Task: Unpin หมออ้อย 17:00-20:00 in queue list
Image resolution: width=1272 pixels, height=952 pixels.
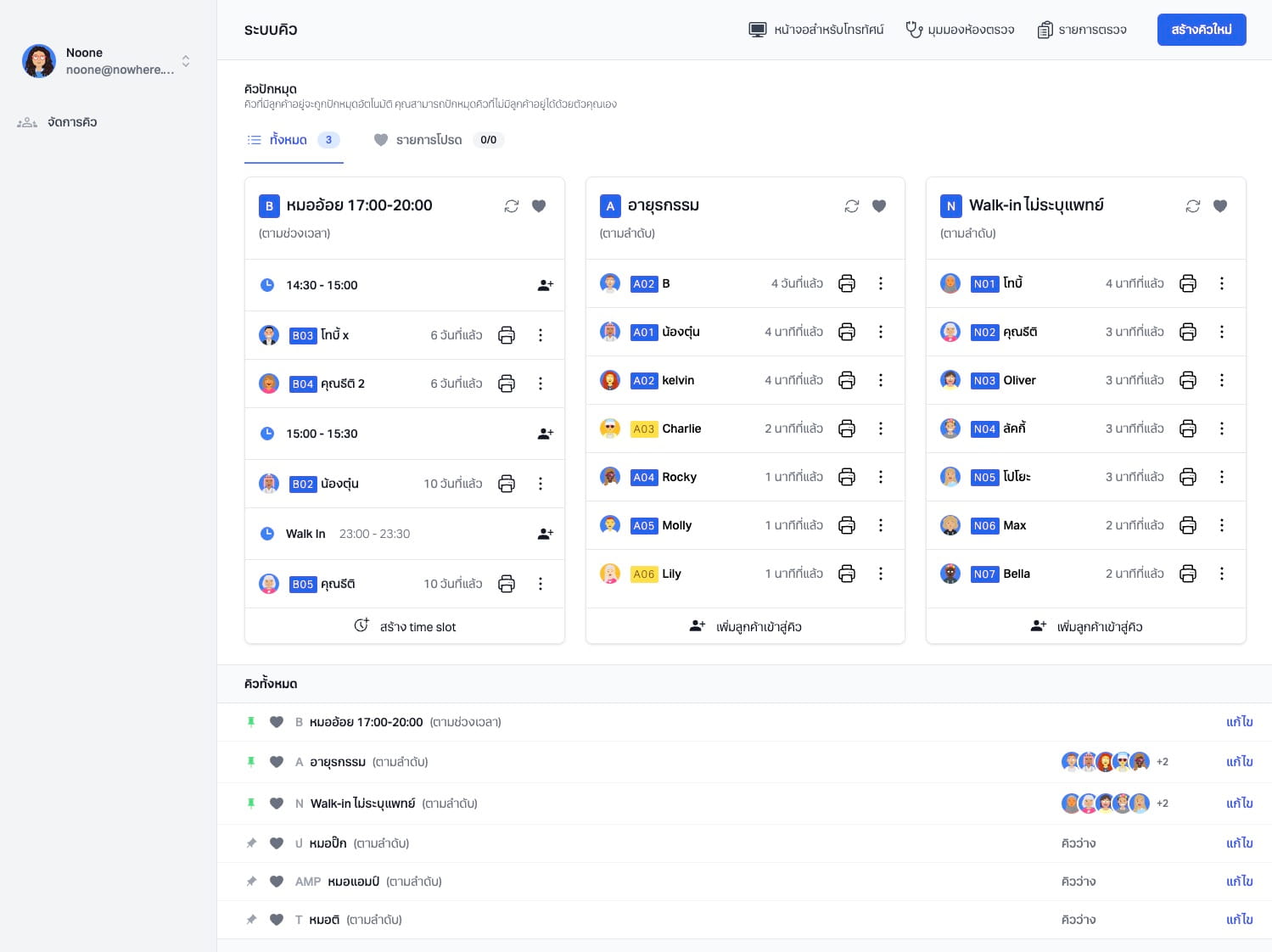Action: coord(251,722)
